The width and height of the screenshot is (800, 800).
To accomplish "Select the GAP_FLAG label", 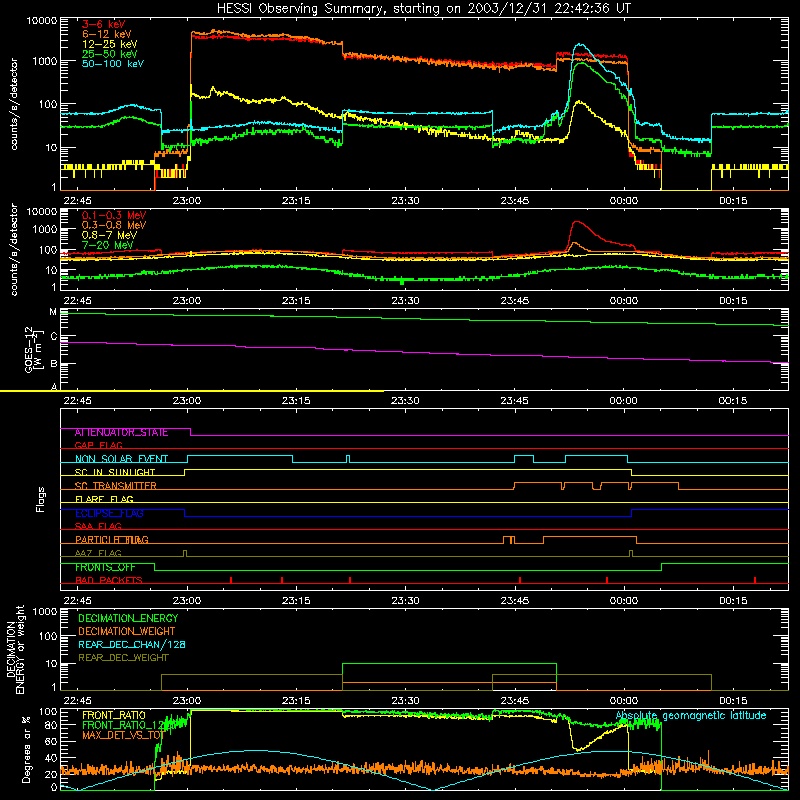I will click(98, 445).
